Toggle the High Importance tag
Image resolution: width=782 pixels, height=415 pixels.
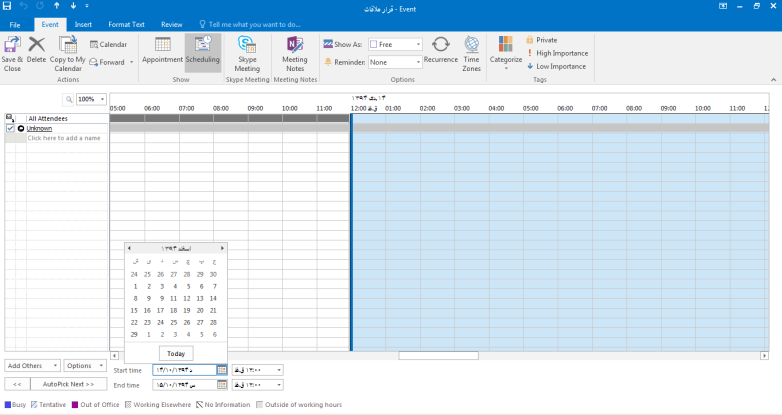click(x=561, y=53)
